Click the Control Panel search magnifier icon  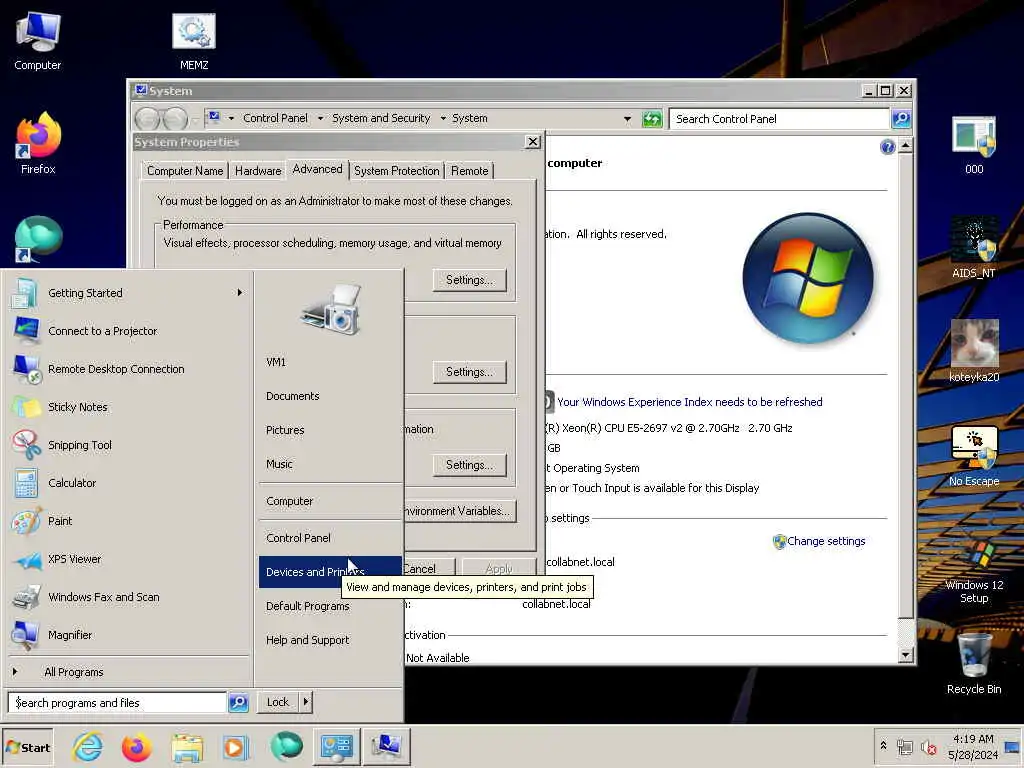pyautogui.click(x=901, y=119)
